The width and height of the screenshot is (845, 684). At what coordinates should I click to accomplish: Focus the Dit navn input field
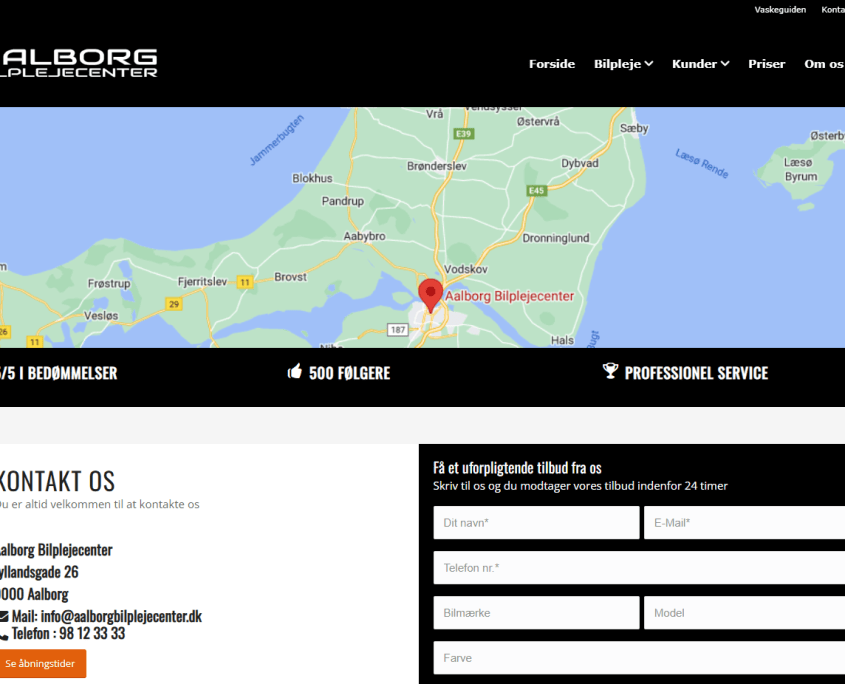pyautogui.click(x=536, y=522)
